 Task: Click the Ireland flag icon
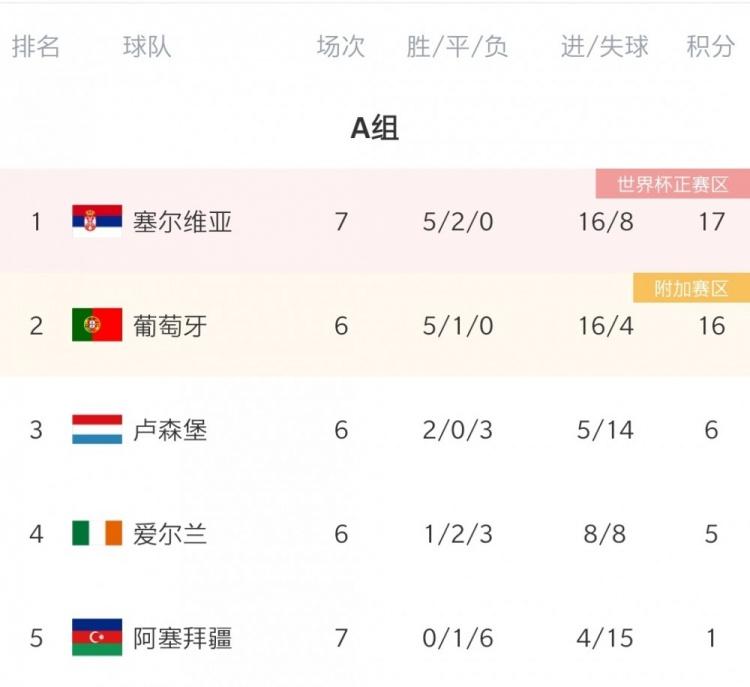[x=97, y=534]
